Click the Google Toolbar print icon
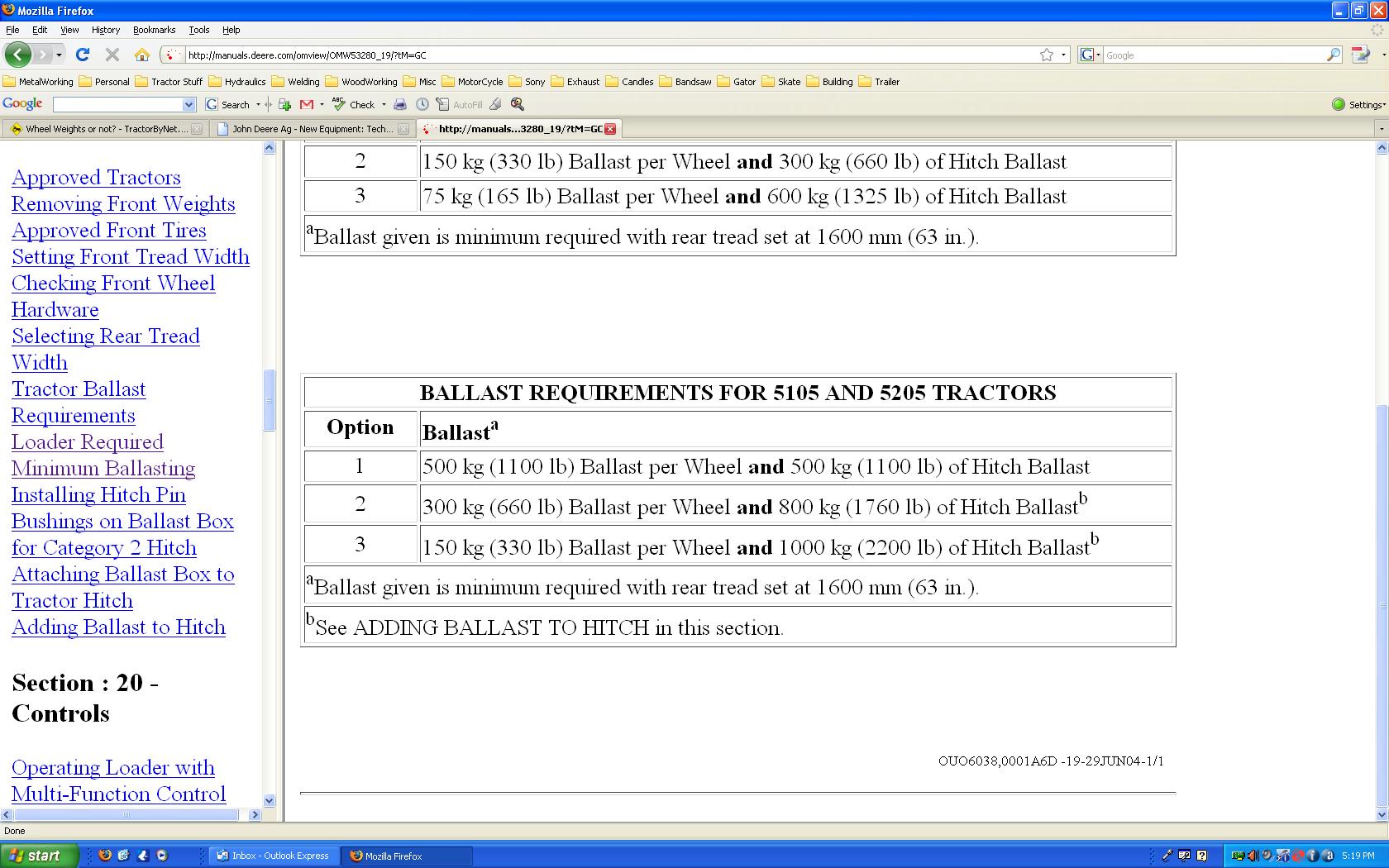 pos(400,104)
